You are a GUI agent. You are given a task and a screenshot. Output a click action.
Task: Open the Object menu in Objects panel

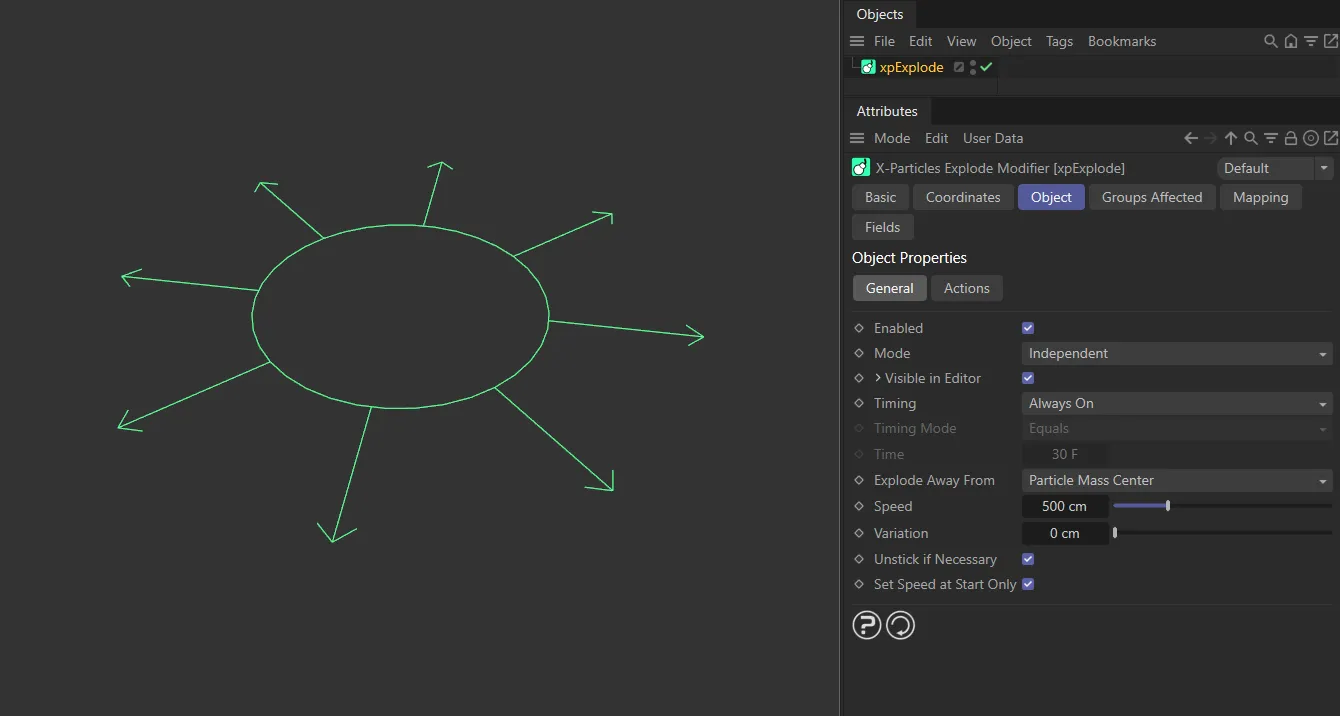click(x=1010, y=41)
